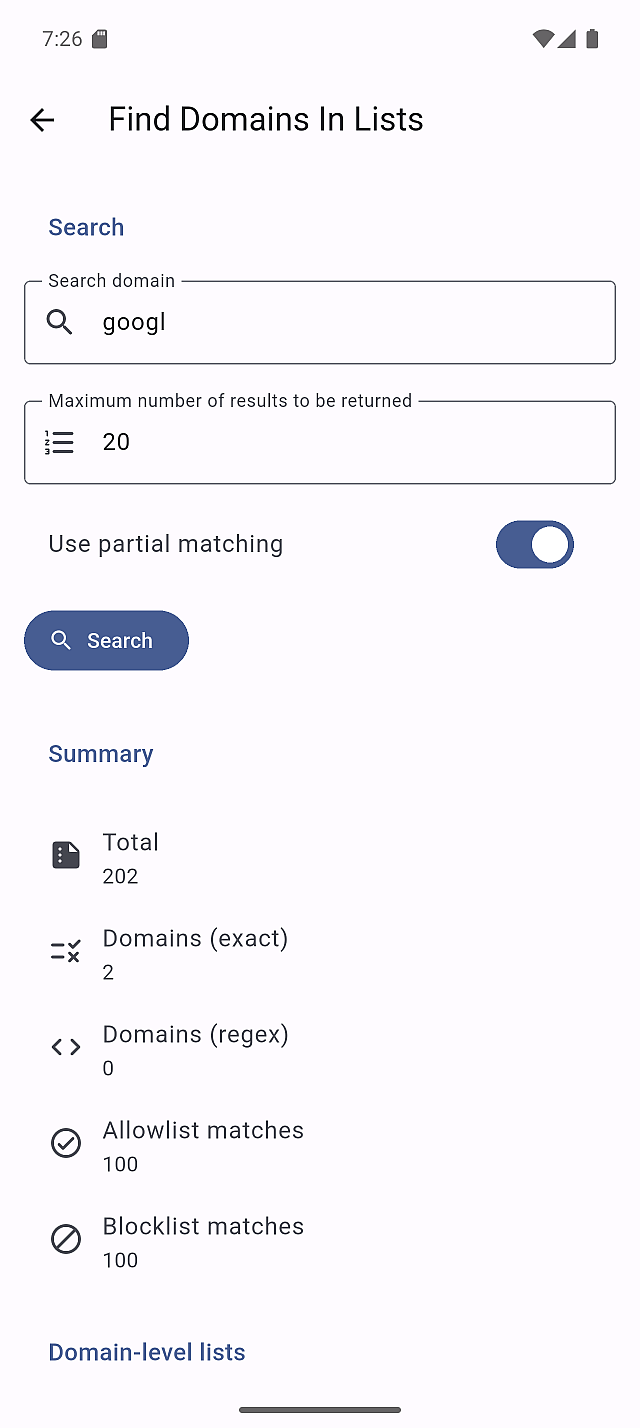
Task: Tap the Domain-level lists section header
Action: (x=147, y=1352)
